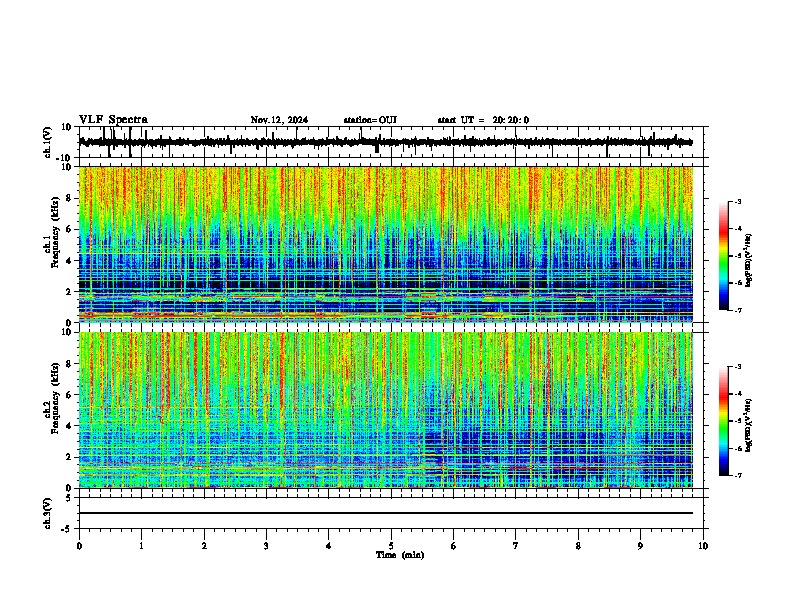
Task: Click the ch.2 colorbar log(PSD) label
Action: coord(749,425)
